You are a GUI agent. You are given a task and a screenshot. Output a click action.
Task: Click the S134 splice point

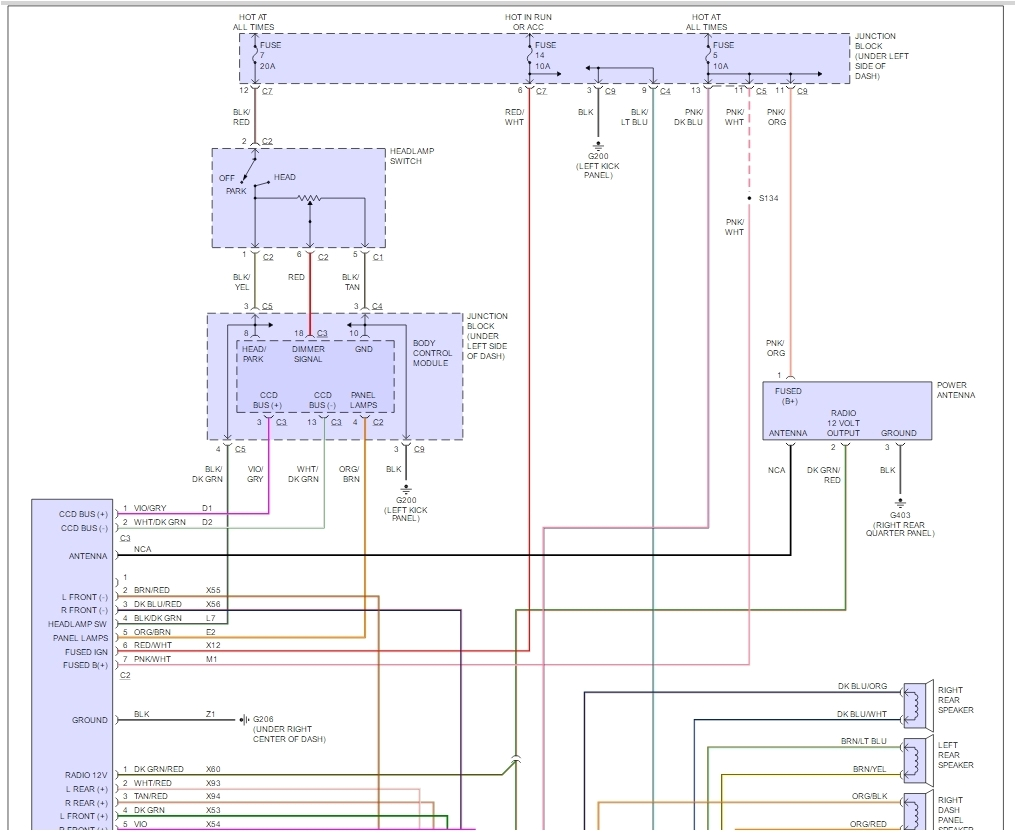pos(748,197)
